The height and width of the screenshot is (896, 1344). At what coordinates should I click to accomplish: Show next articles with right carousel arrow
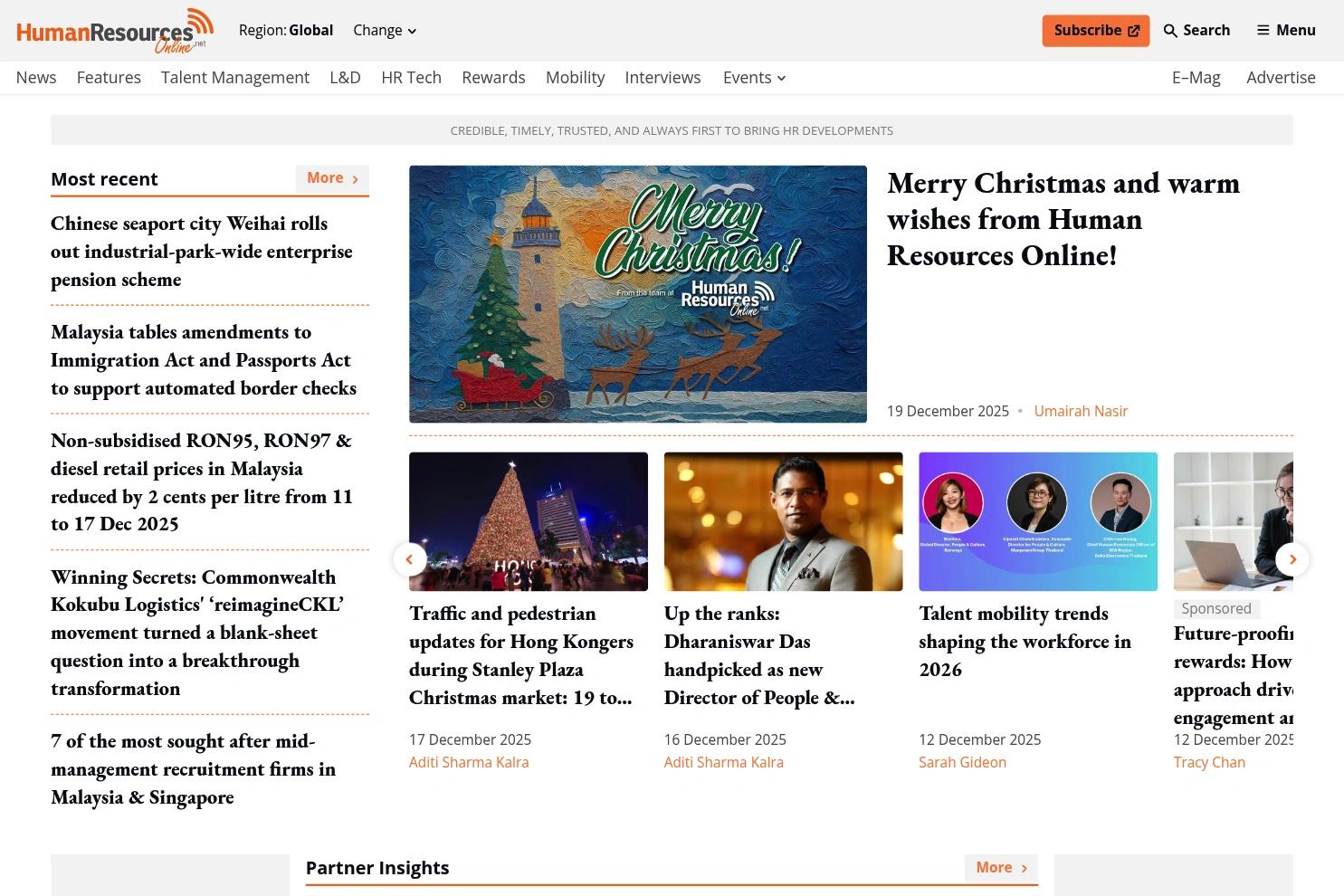click(1292, 559)
